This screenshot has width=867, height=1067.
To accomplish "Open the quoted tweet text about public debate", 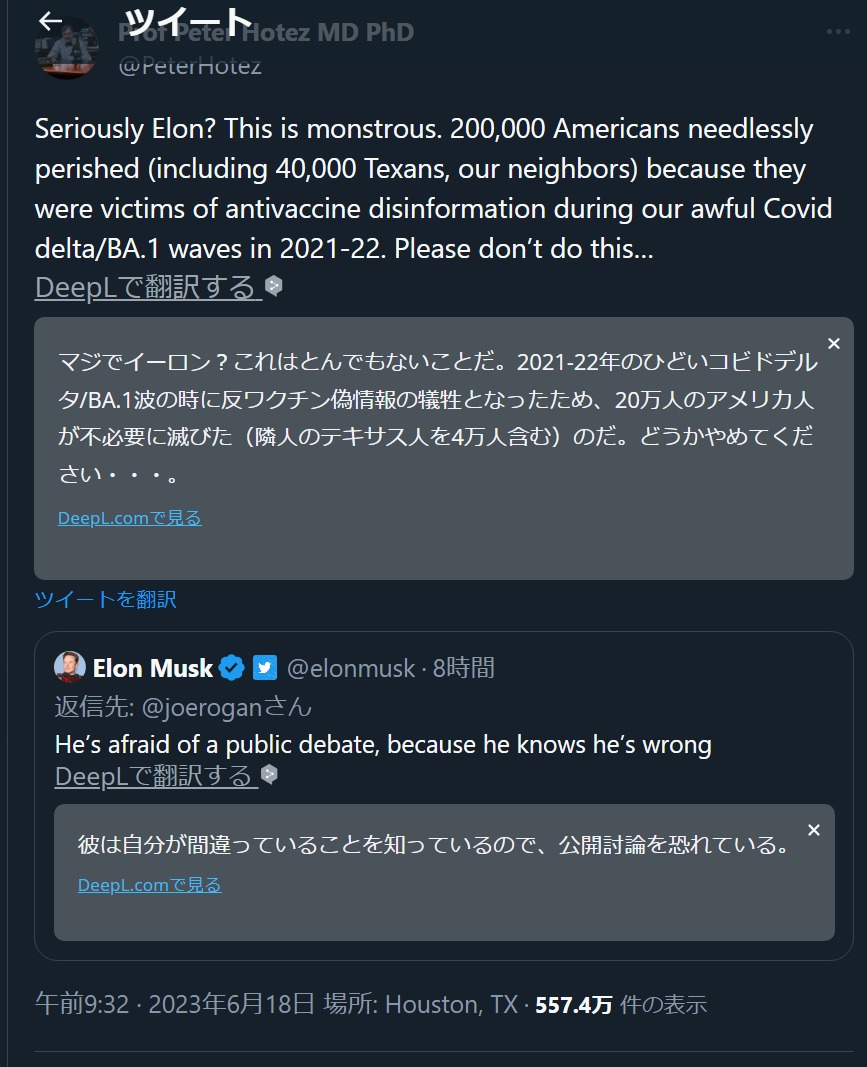I will (383, 745).
